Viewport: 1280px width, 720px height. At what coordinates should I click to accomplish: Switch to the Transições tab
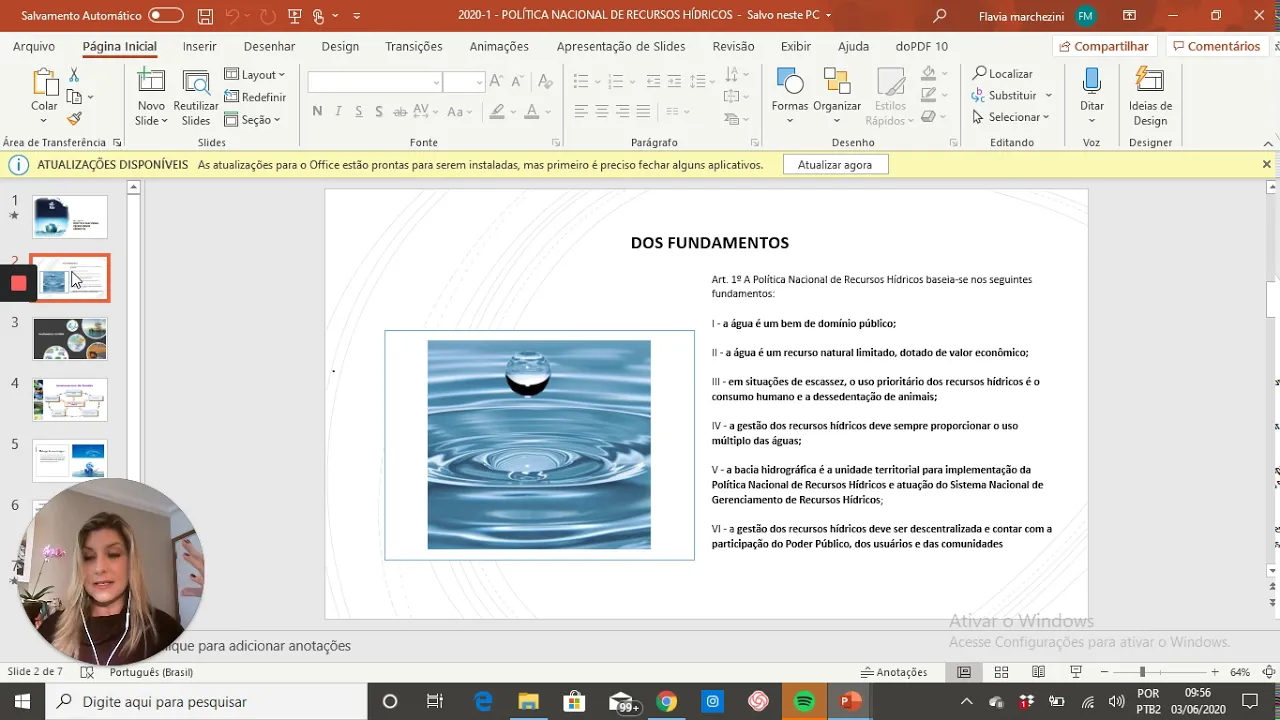point(414,47)
